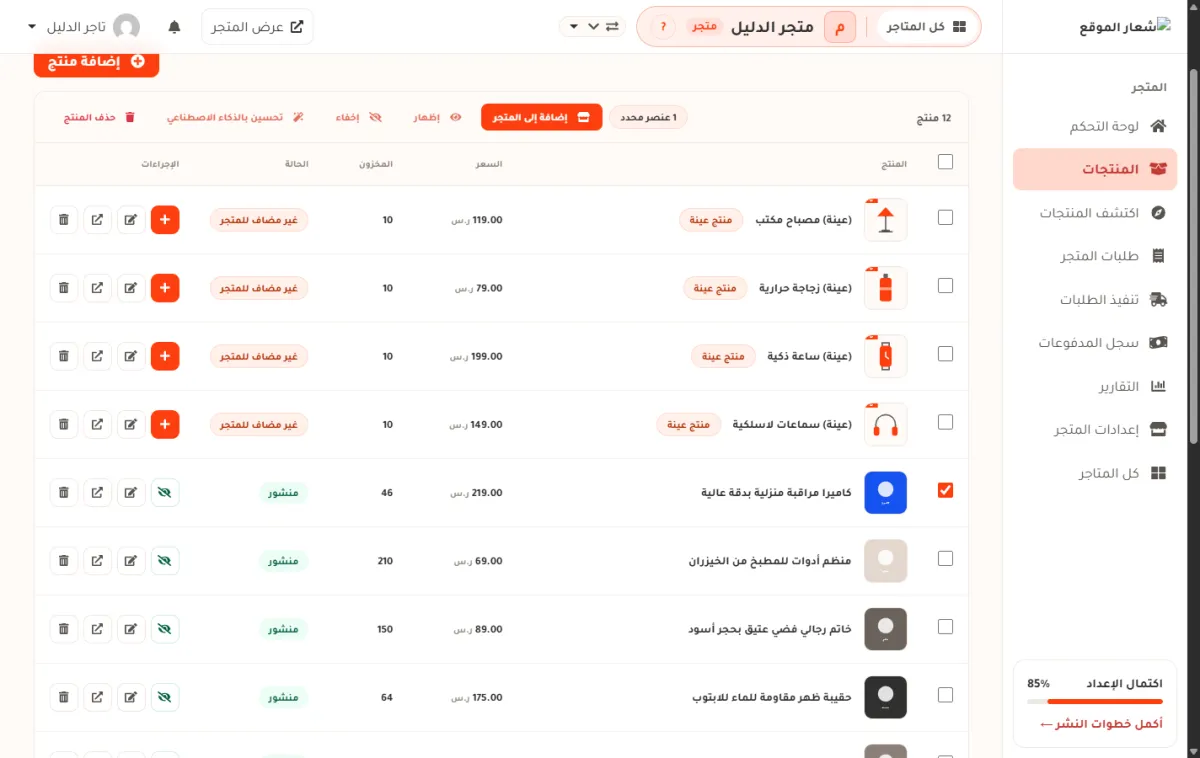Delete the home security camera (كاميرا مراقبة منزلية) product

pyautogui.click(x=64, y=493)
